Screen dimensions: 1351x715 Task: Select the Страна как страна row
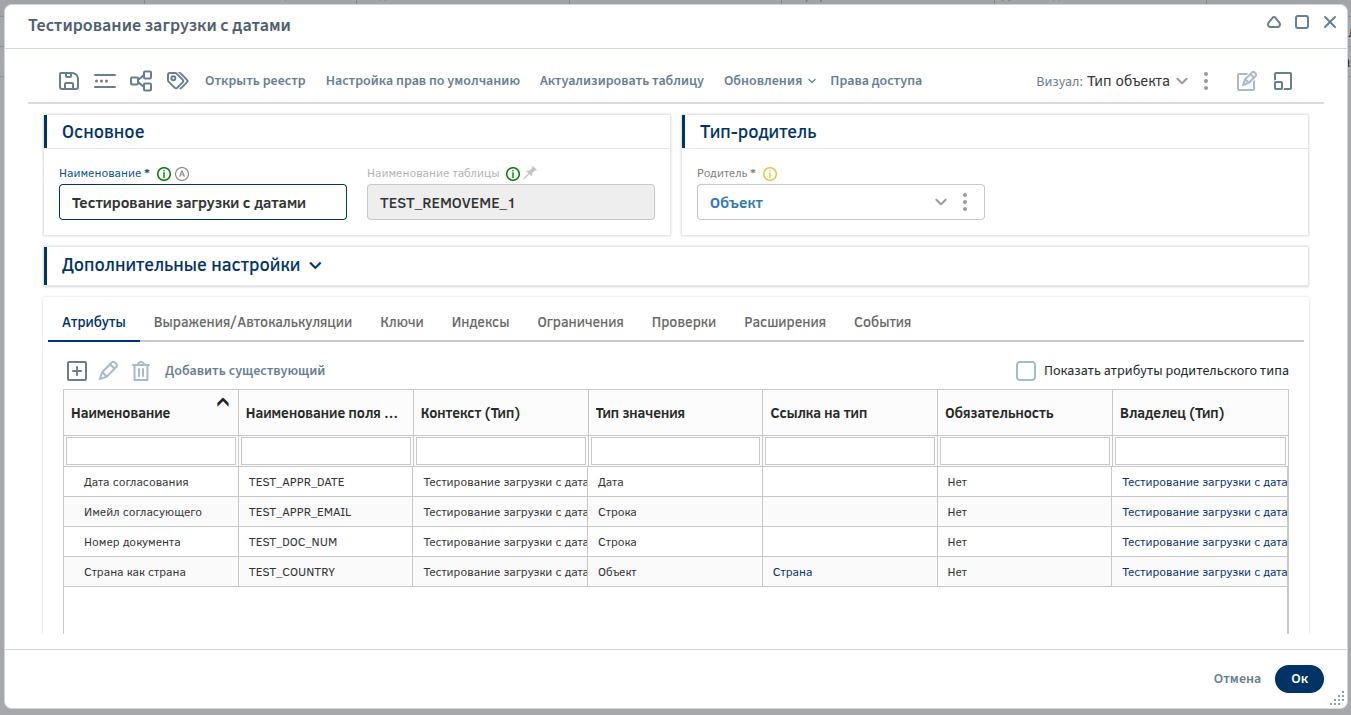(135, 572)
